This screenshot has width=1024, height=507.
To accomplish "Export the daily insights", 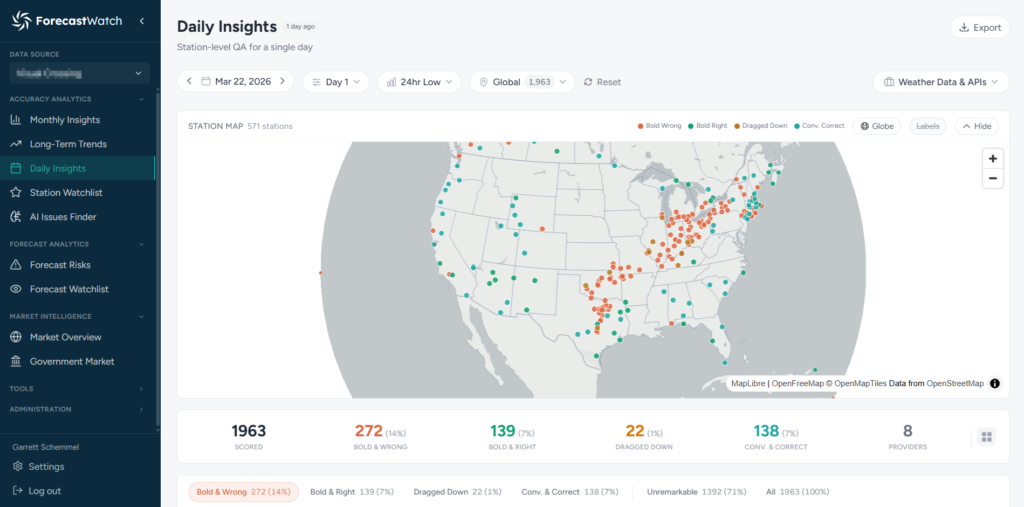I will point(980,27).
